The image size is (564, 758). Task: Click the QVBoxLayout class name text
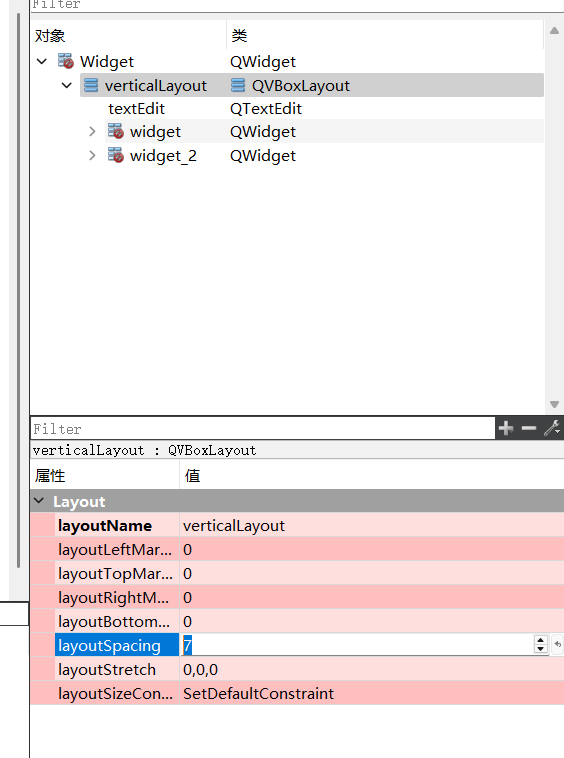point(301,86)
